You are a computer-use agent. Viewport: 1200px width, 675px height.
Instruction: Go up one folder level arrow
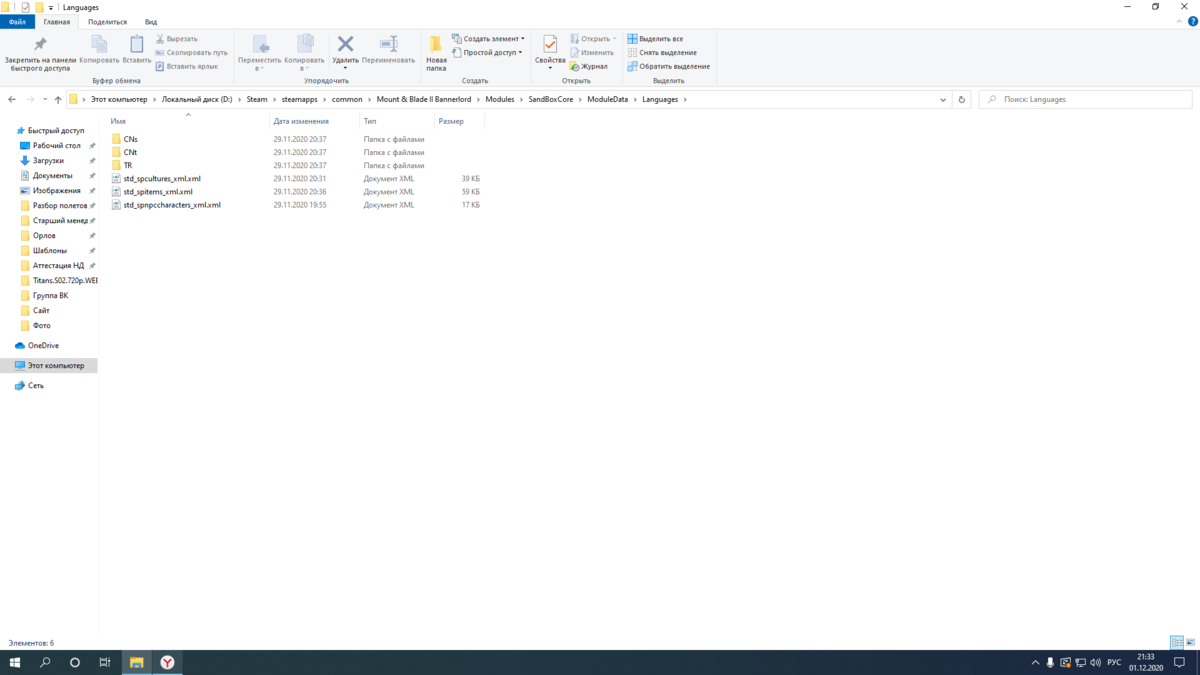point(59,99)
